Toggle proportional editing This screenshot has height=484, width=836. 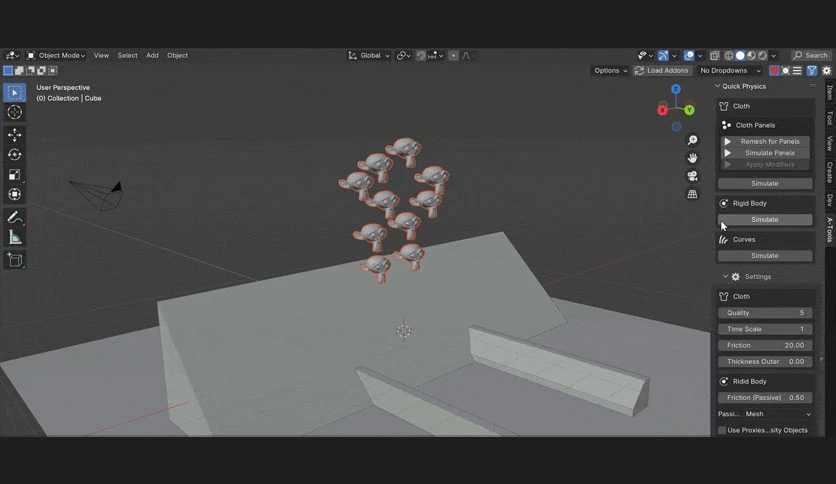coord(453,55)
